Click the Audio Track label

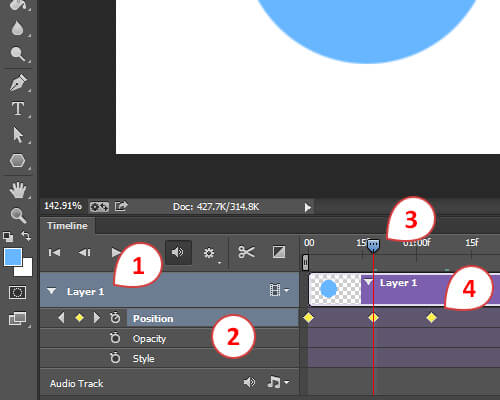click(76, 383)
